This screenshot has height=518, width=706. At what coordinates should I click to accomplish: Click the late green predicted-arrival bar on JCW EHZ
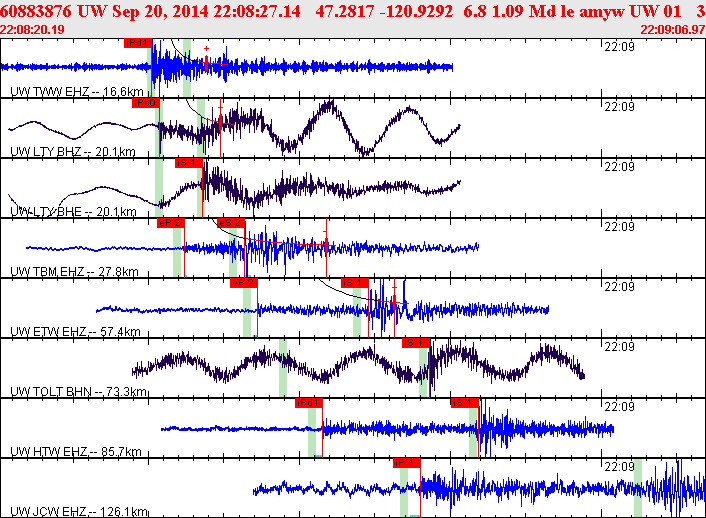[638, 488]
